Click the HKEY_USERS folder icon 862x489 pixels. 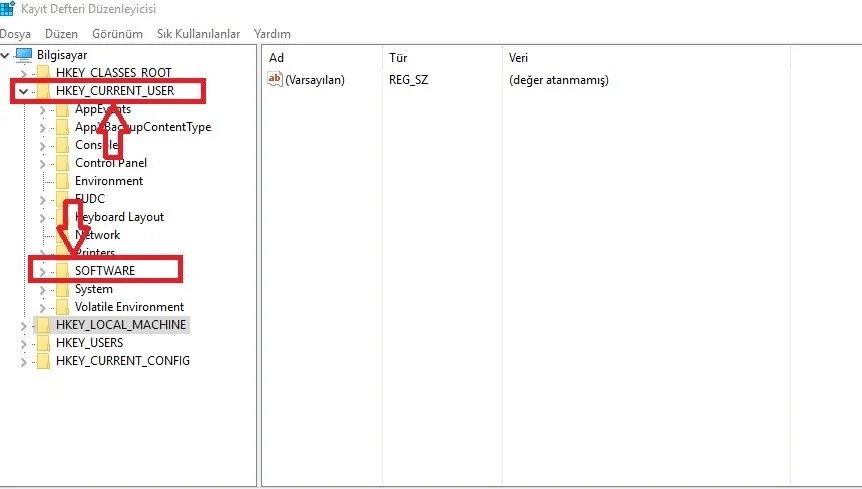click(43, 343)
